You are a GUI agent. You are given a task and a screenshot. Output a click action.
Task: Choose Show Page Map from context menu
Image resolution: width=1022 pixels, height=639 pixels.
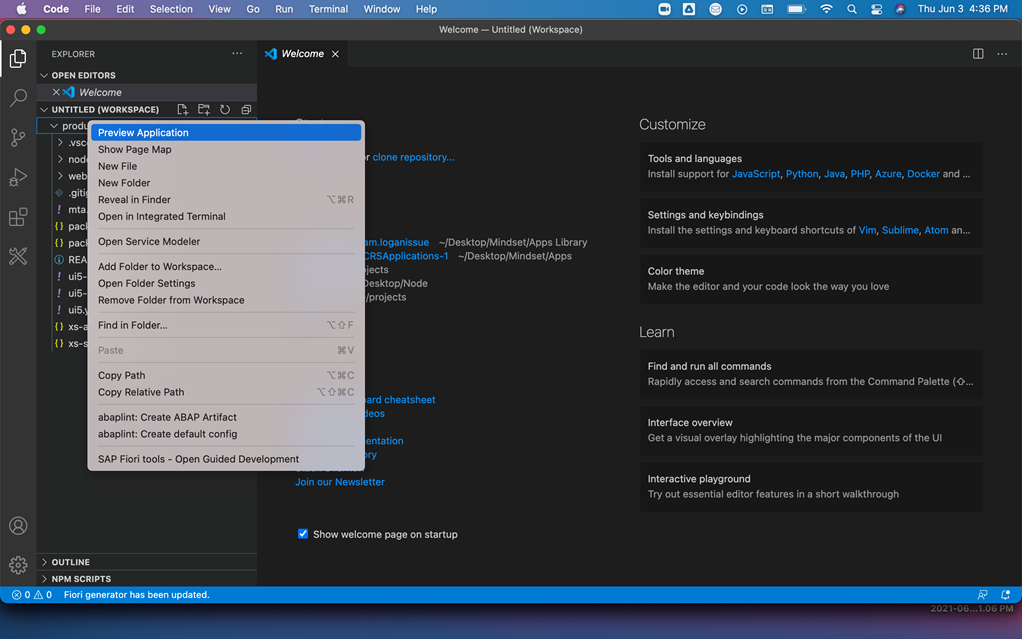[226, 149]
